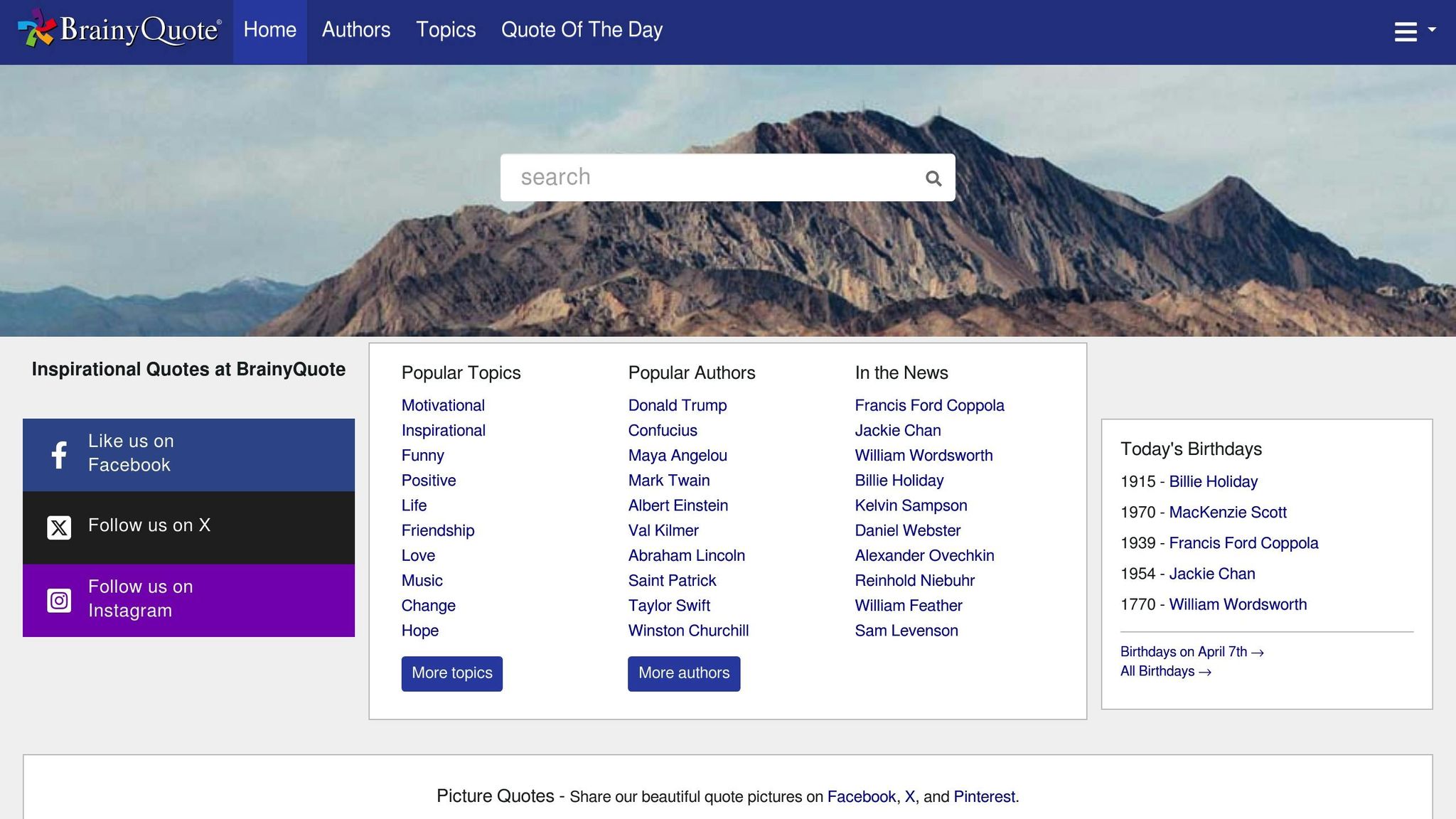Open Abraham Lincoln author page

[x=687, y=555]
